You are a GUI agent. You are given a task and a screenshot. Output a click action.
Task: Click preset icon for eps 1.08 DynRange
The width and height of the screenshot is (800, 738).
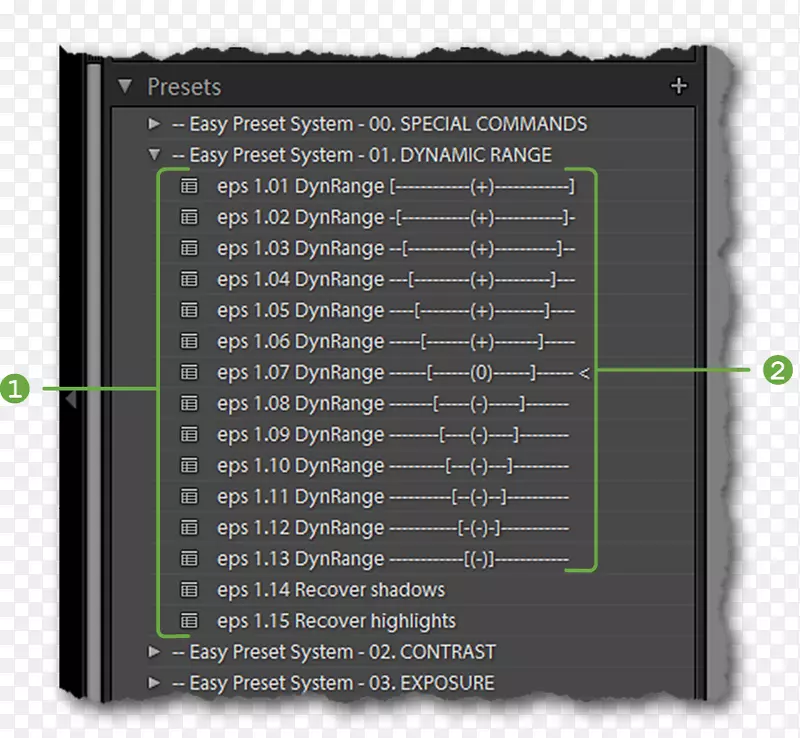189,403
